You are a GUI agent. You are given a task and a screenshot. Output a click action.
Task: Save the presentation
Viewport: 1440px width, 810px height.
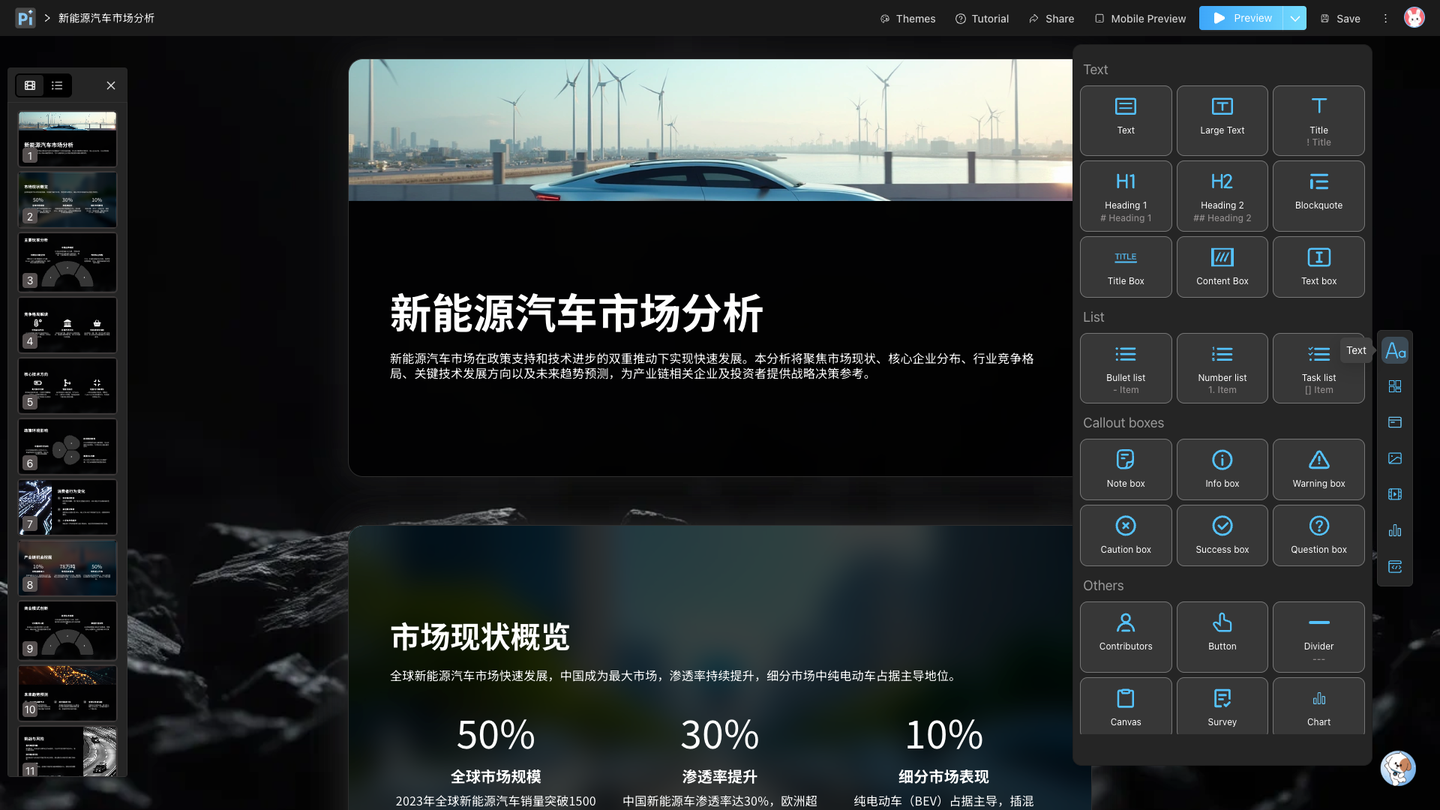1339,18
